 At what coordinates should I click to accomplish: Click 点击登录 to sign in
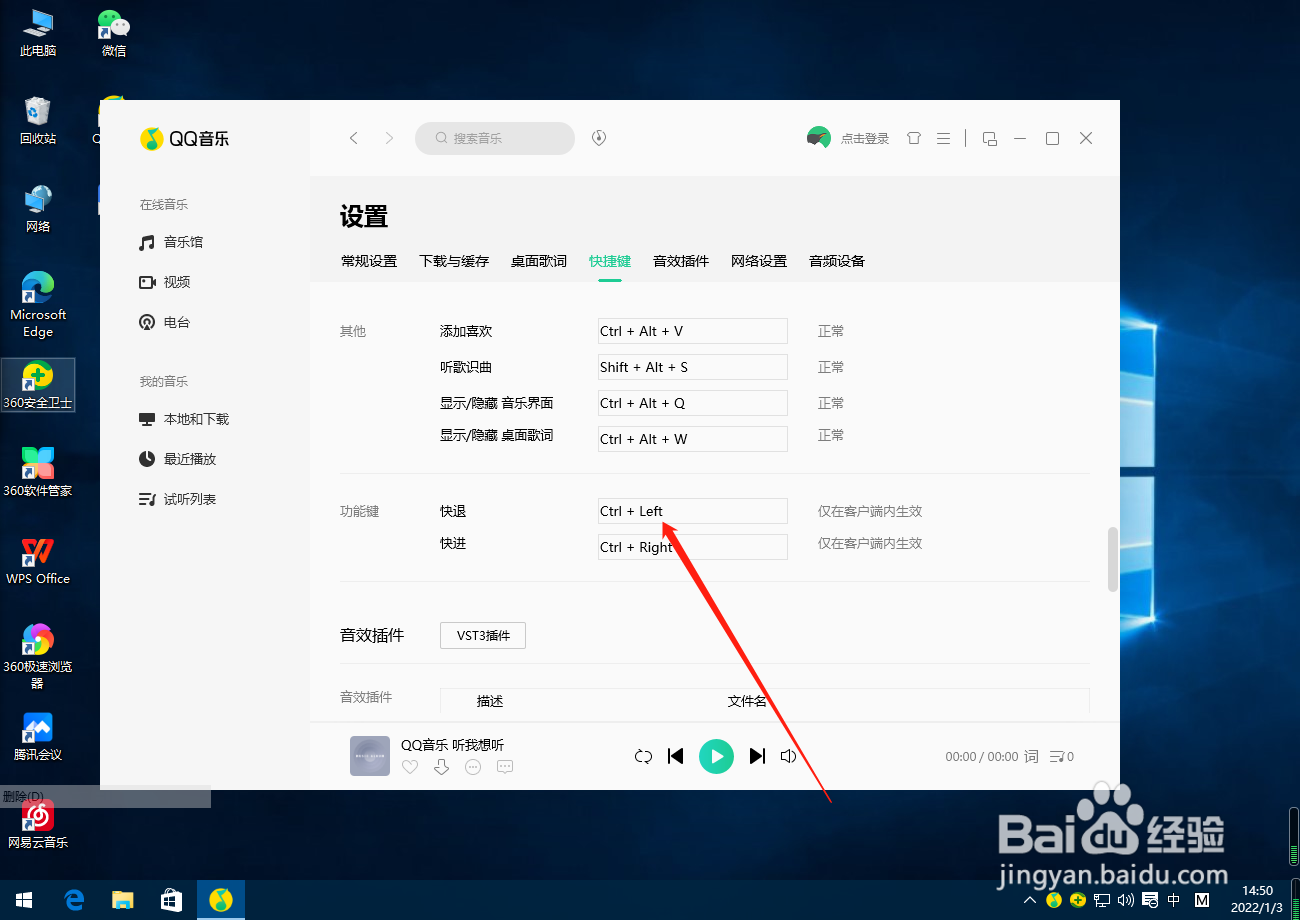[865, 139]
